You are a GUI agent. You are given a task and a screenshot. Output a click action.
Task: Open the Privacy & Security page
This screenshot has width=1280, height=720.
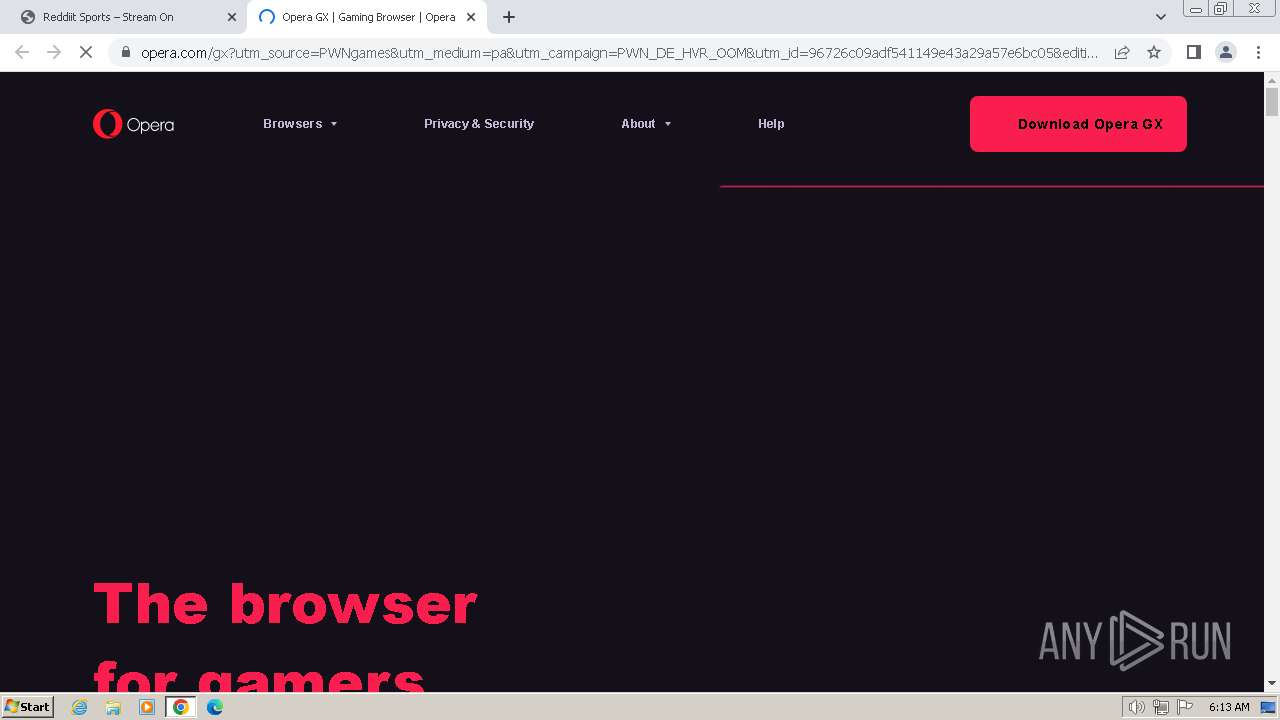(479, 124)
